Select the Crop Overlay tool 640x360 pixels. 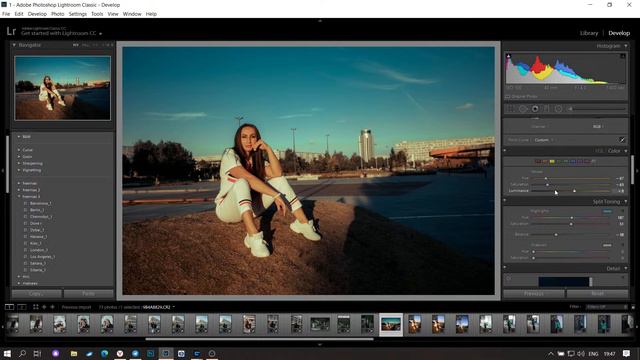[511, 109]
